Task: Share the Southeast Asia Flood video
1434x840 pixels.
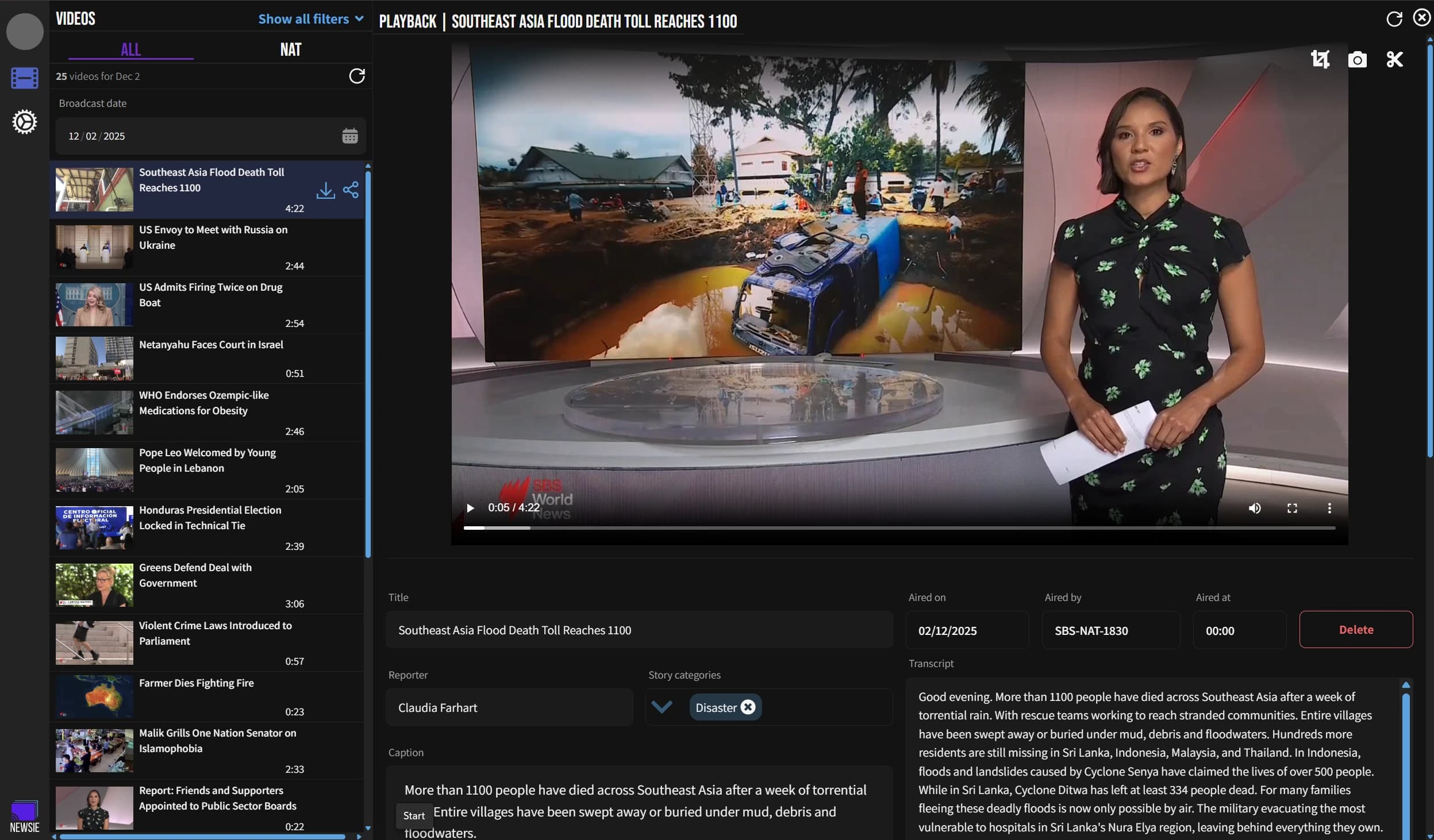Action: 351,190
